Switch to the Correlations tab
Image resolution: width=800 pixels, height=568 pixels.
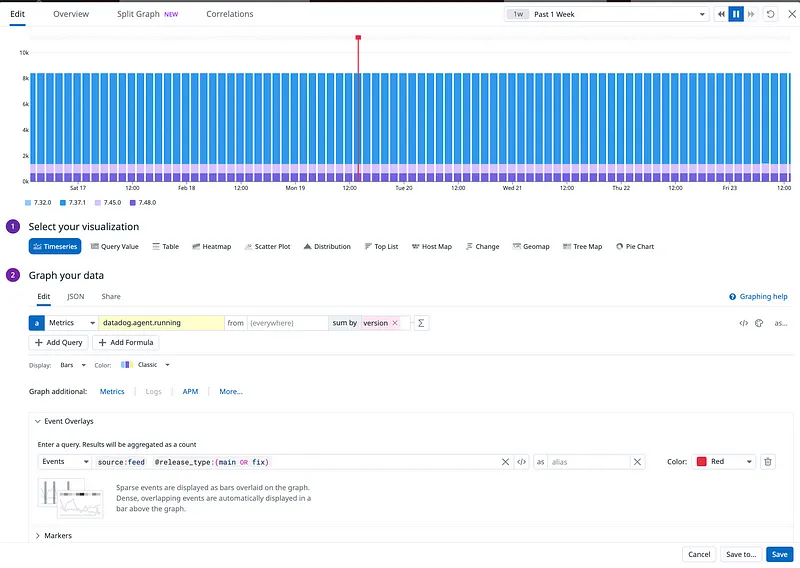229,14
